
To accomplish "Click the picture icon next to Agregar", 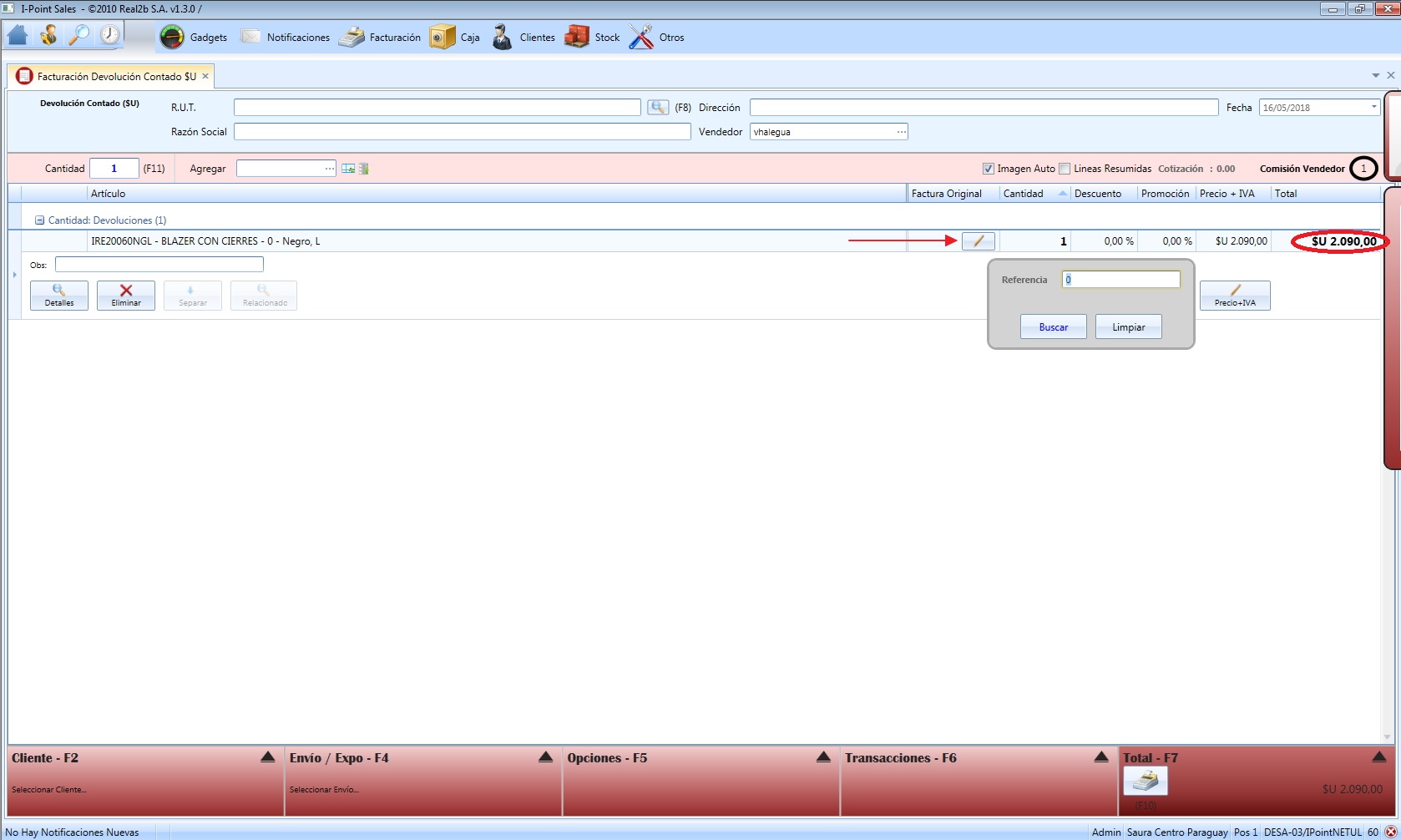I will click(348, 169).
